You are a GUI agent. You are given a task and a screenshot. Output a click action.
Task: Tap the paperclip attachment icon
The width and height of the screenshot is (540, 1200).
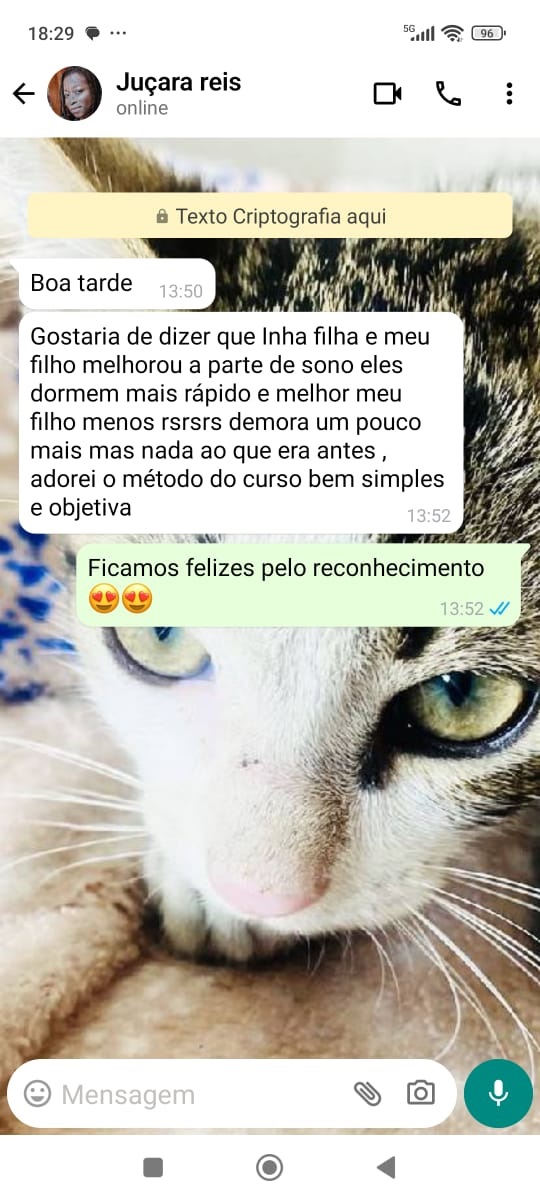click(368, 1094)
